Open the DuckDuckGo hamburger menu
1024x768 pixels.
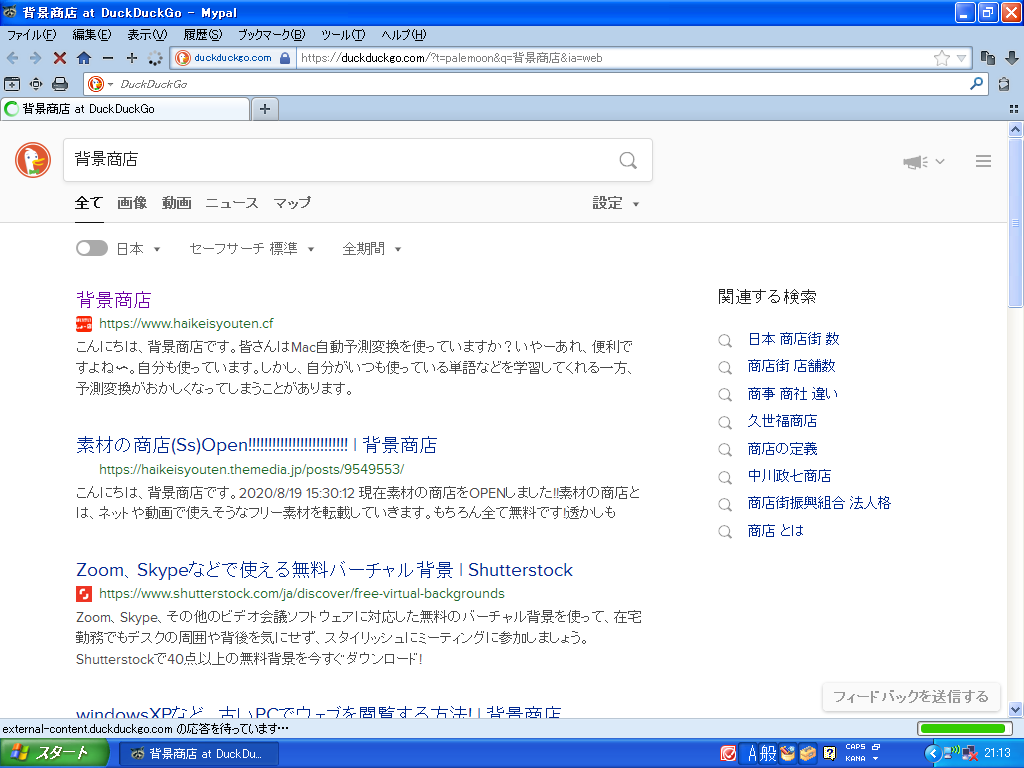tap(984, 161)
